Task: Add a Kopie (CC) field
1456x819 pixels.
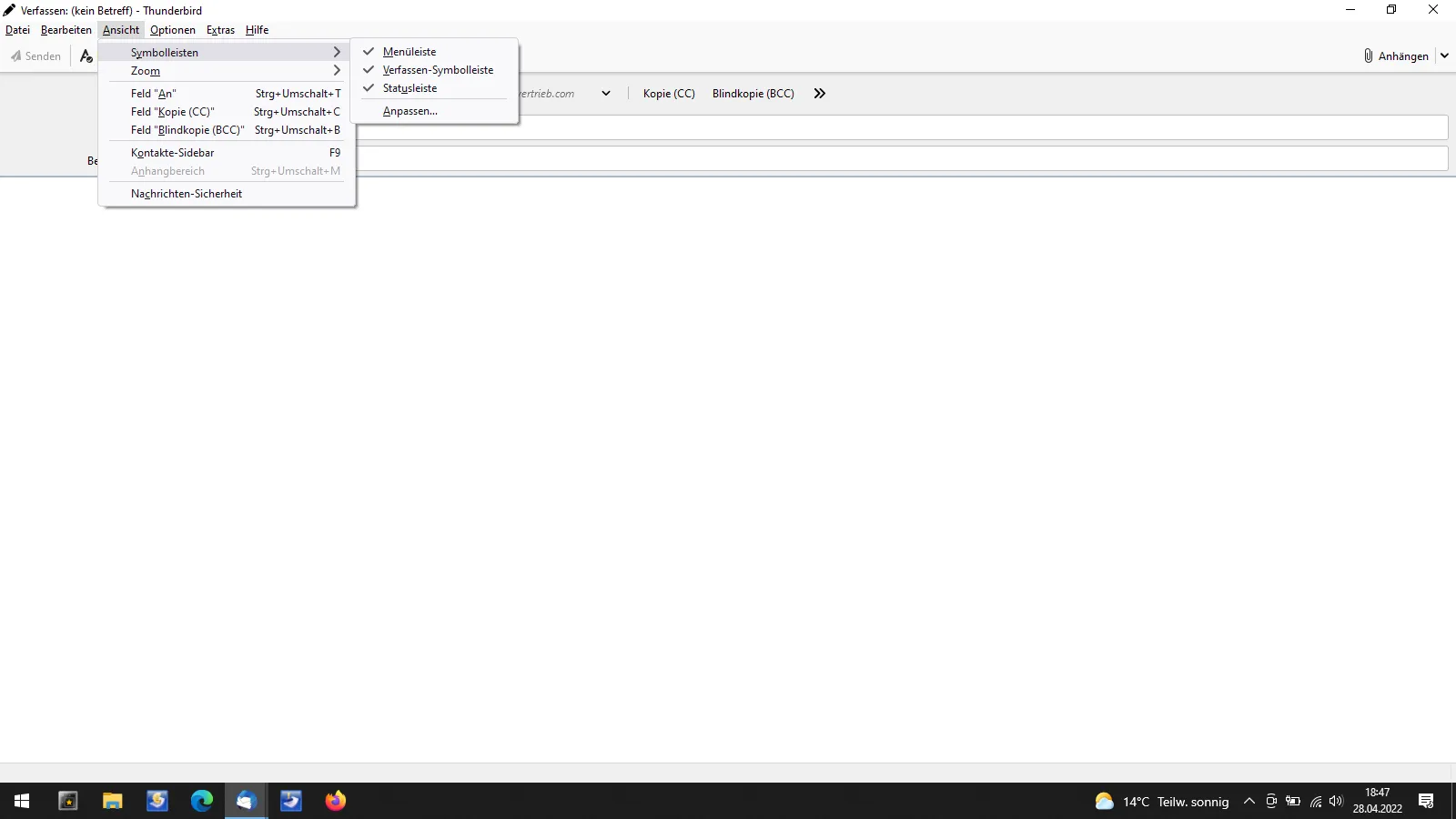Action: click(x=669, y=94)
